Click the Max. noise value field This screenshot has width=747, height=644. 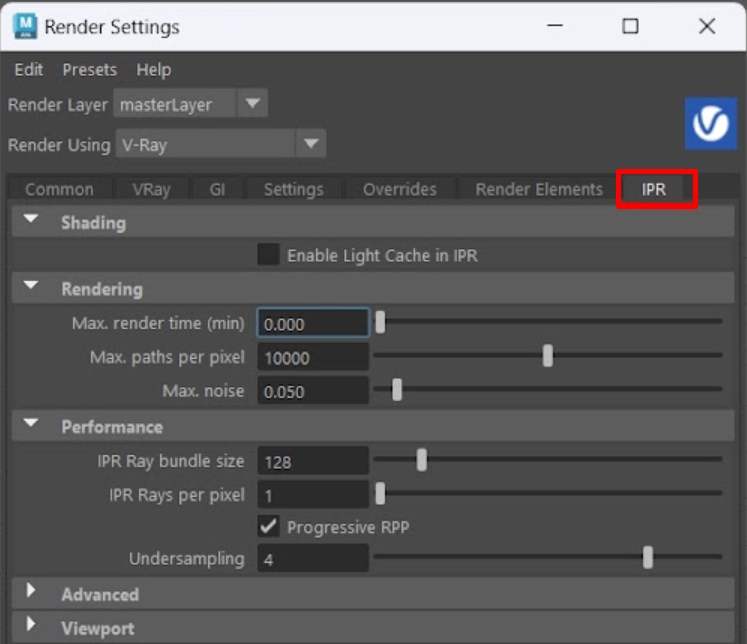313,391
